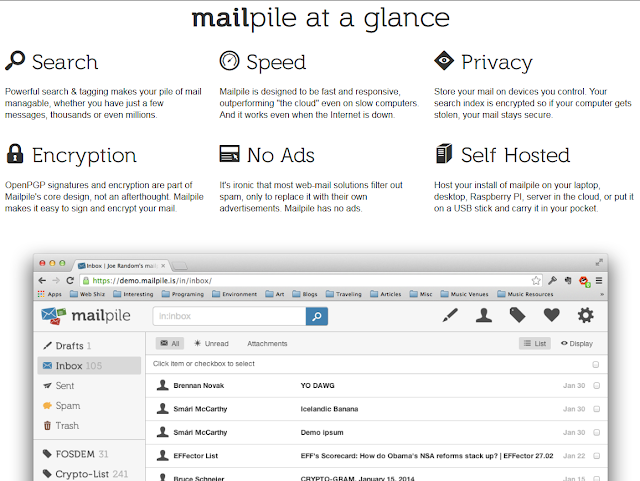Open the Programing bookmarks folder
Image resolution: width=640 pixels, height=481 pixels.
click(182, 294)
